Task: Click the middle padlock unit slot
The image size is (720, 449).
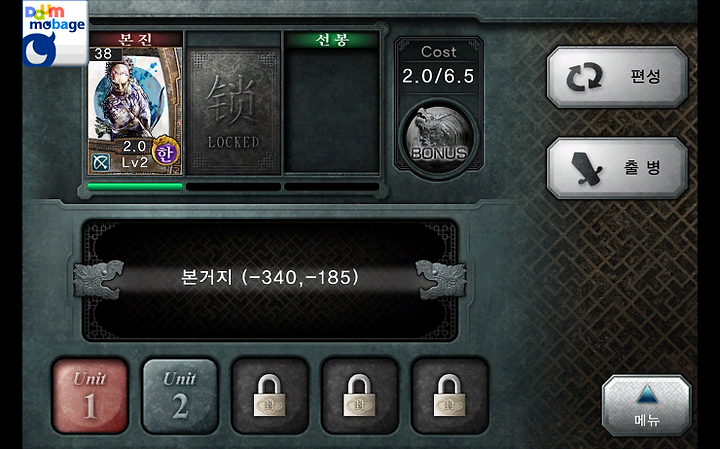Action: (x=360, y=396)
